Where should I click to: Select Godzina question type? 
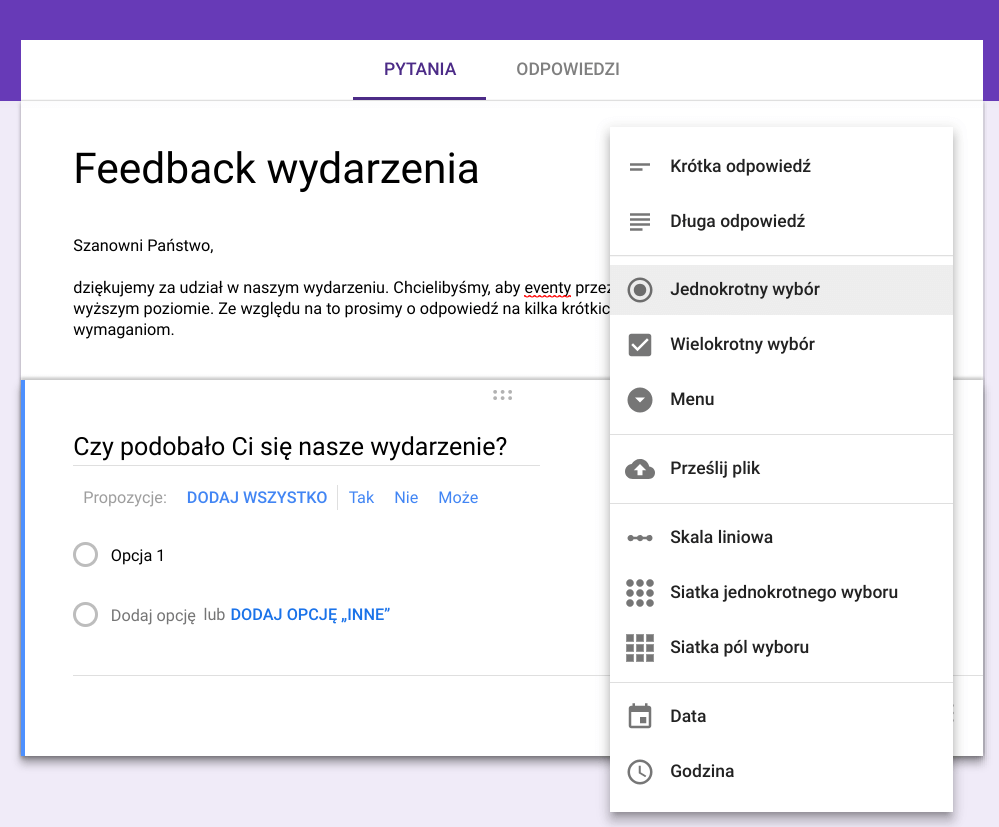pyautogui.click(x=781, y=772)
